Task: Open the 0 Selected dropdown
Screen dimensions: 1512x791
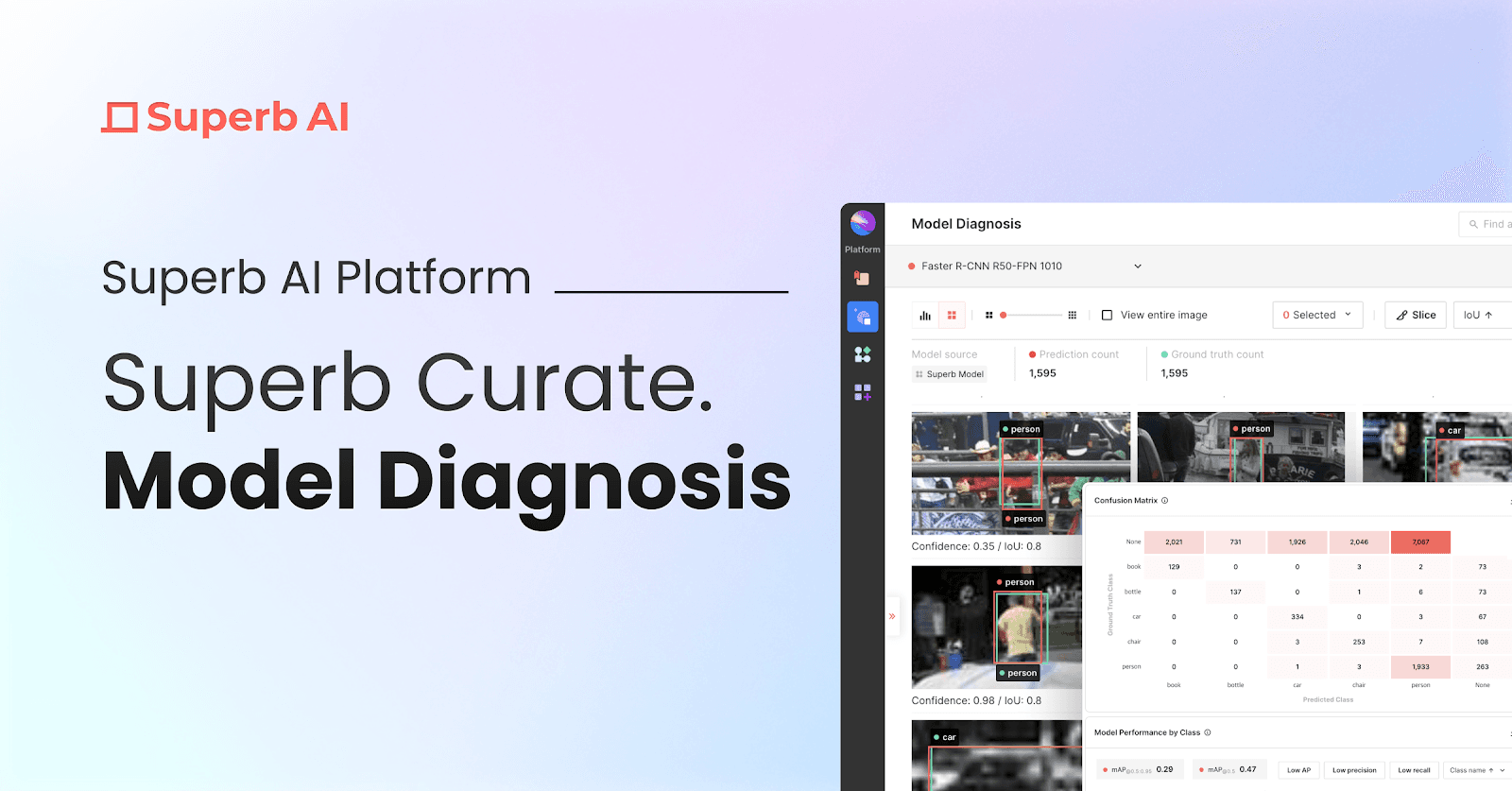Action: [1317, 315]
